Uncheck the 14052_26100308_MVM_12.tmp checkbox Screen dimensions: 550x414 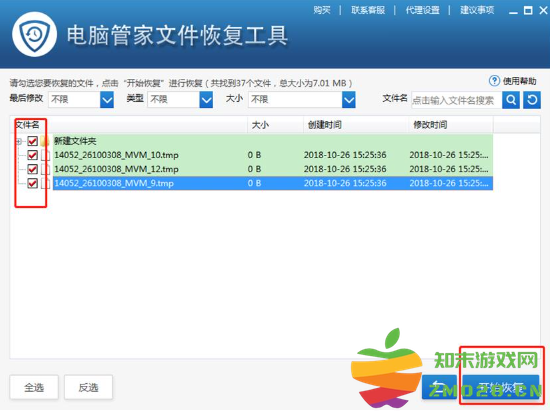coord(32,169)
